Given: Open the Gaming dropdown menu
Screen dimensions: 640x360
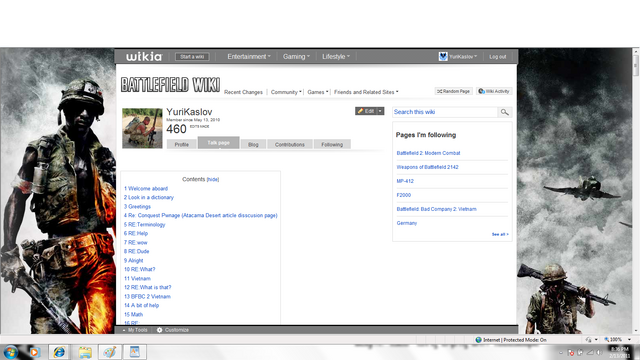Looking at the screenshot, I should [296, 57].
